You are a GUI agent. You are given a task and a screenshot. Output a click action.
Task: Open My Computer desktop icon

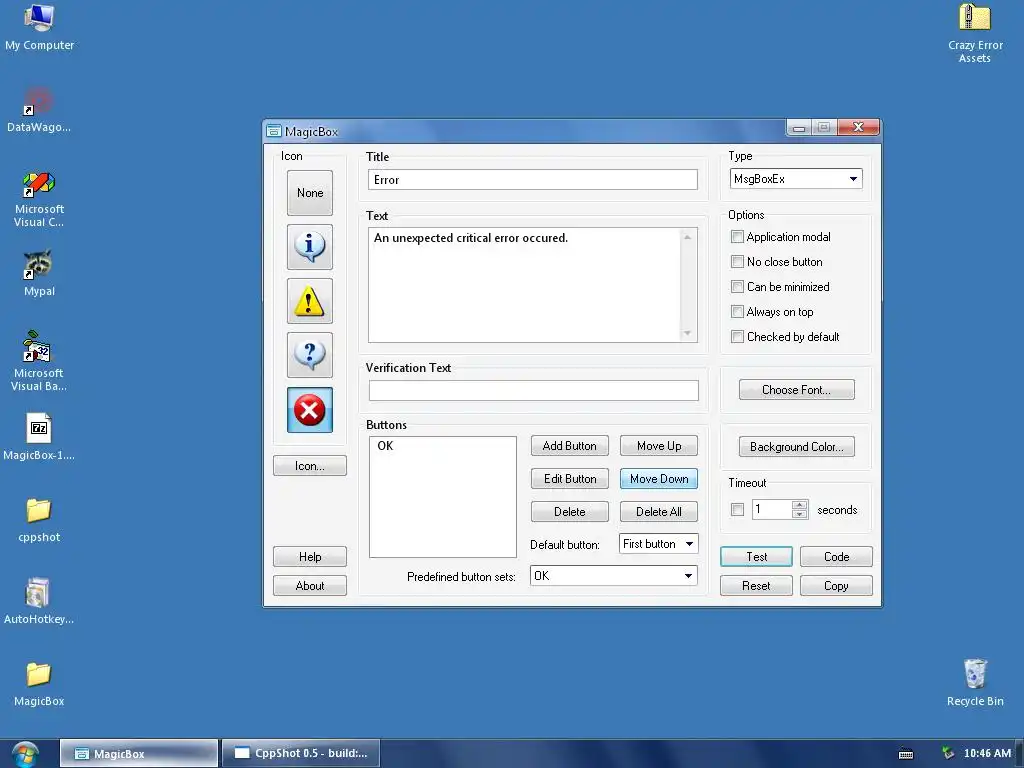click(39, 28)
